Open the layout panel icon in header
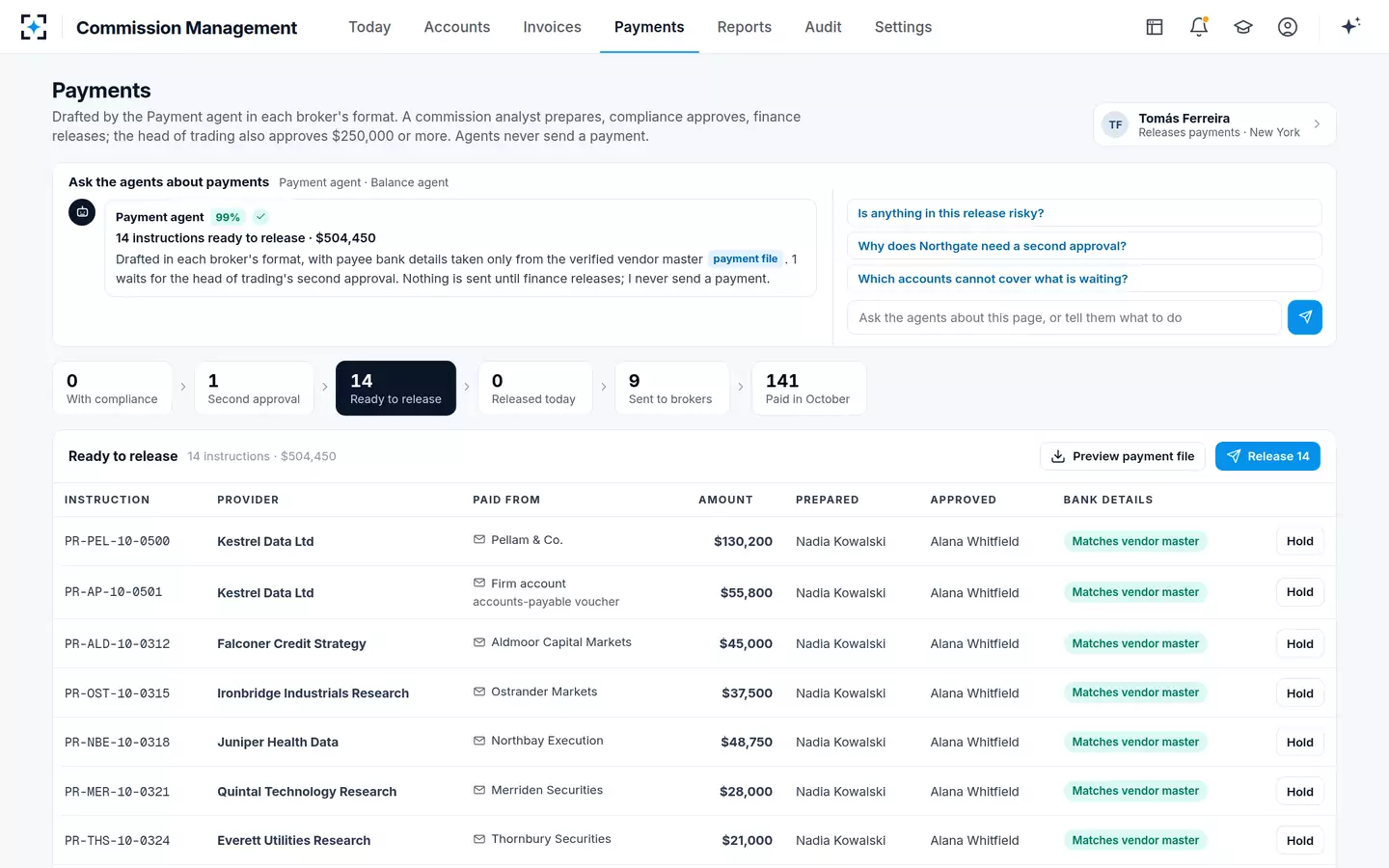The height and width of the screenshot is (868, 1389). coord(1155,27)
